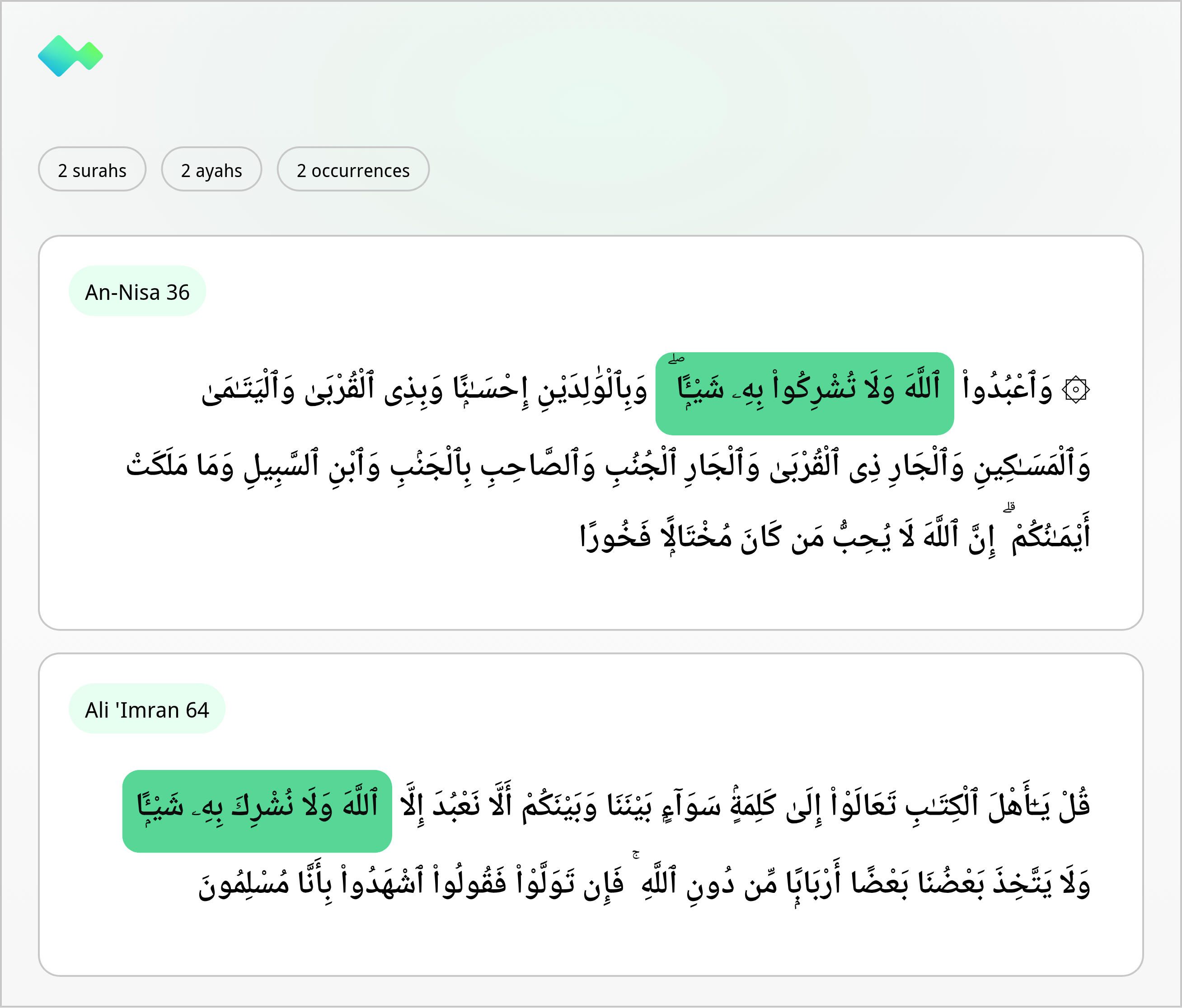Select the Ali 'Imran 64 verse badge
Viewport: 1182px width, 1008px height.
pyautogui.click(x=146, y=709)
